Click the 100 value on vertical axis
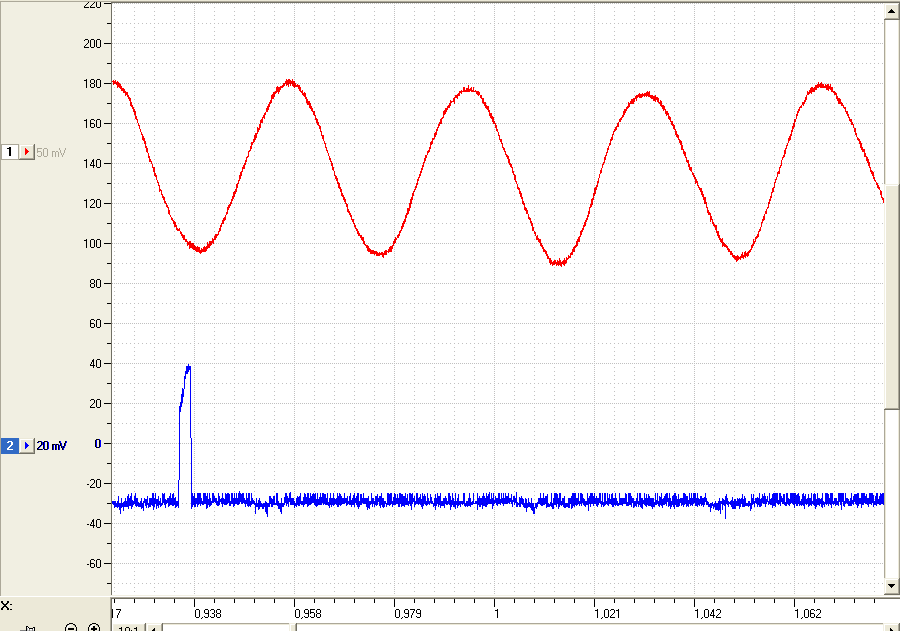Image resolution: width=900 pixels, height=631 pixels. pyautogui.click(x=92, y=244)
